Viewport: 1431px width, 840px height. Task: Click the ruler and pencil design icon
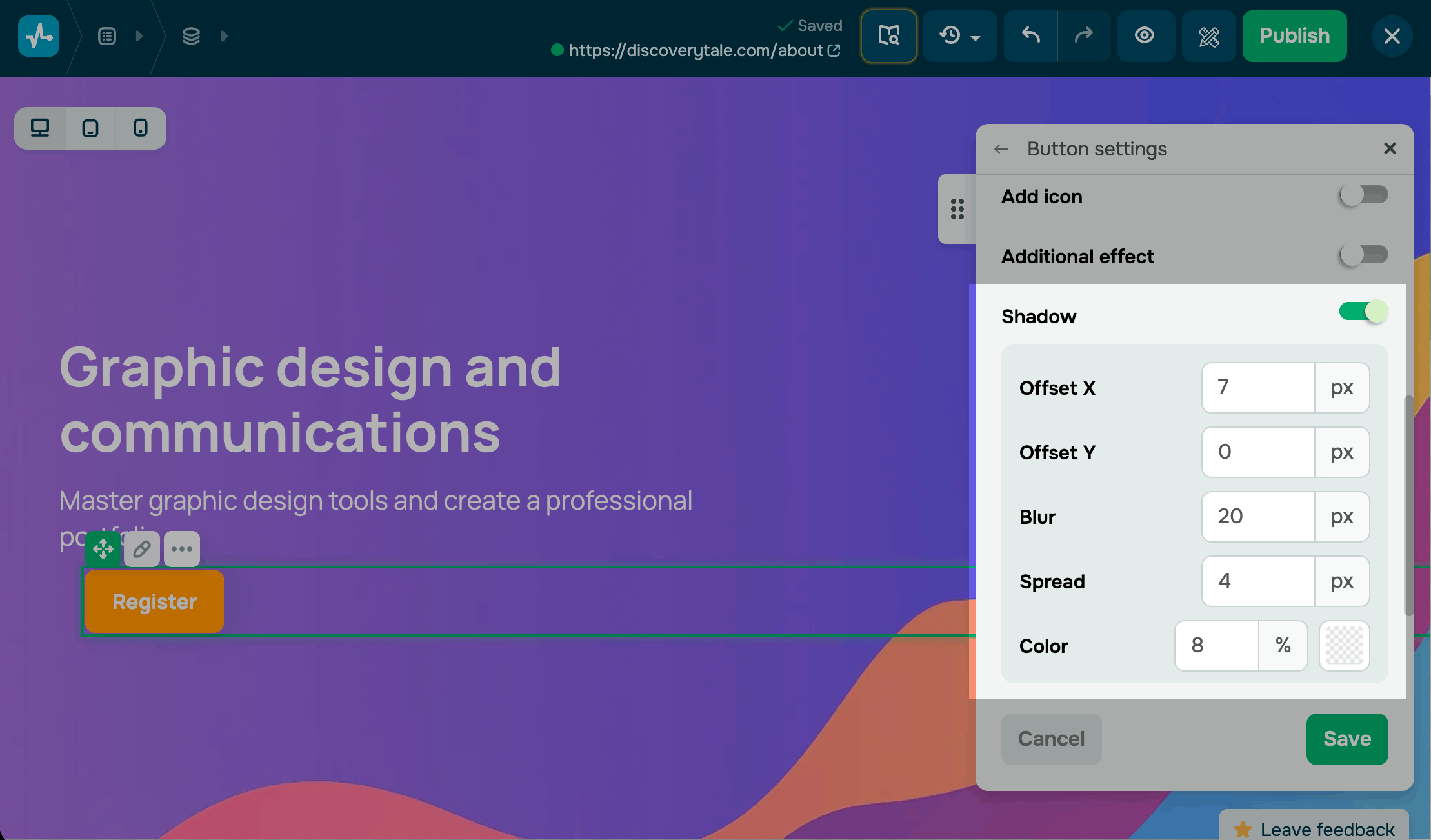(x=1208, y=36)
